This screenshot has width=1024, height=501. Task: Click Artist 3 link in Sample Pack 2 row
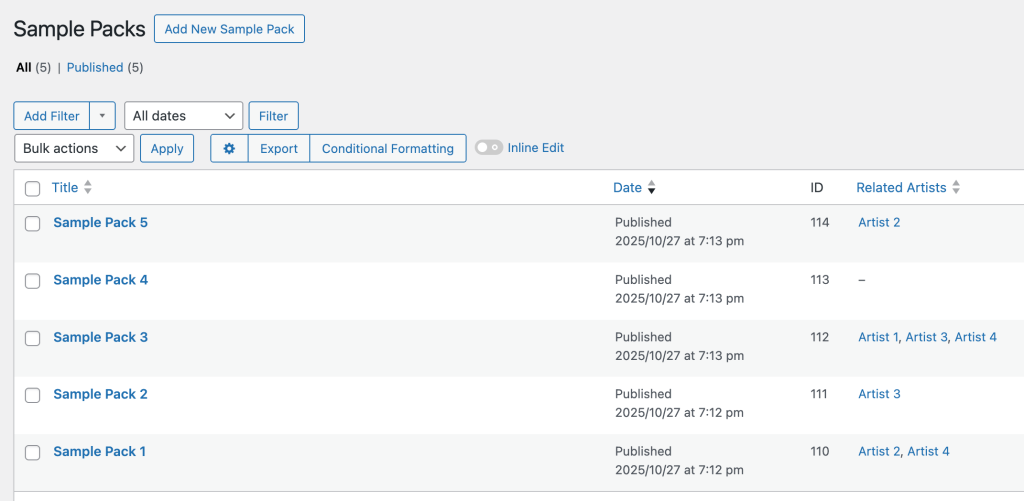click(879, 394)
